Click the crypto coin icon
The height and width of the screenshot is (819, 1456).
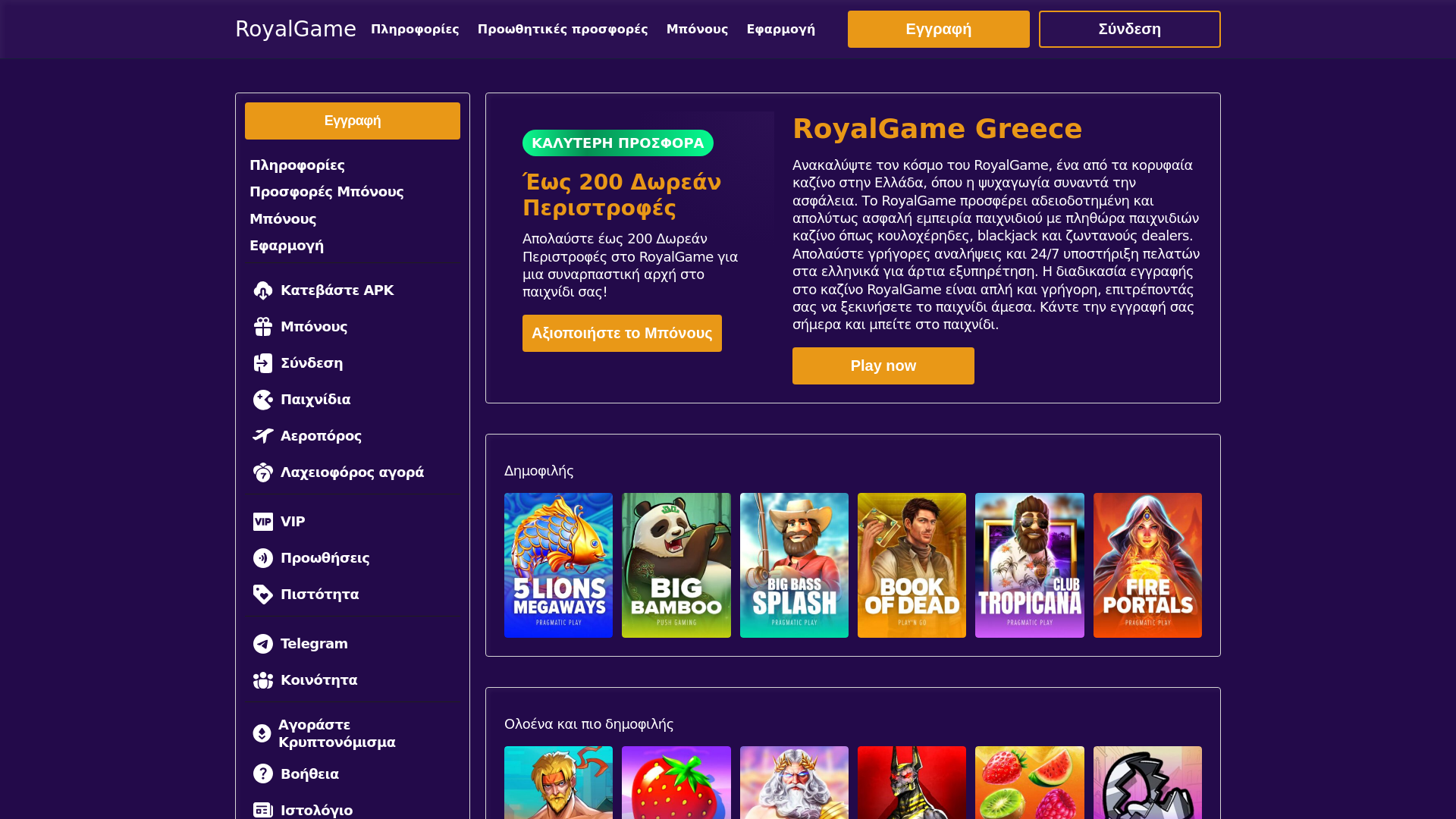(x=262, y=733)
